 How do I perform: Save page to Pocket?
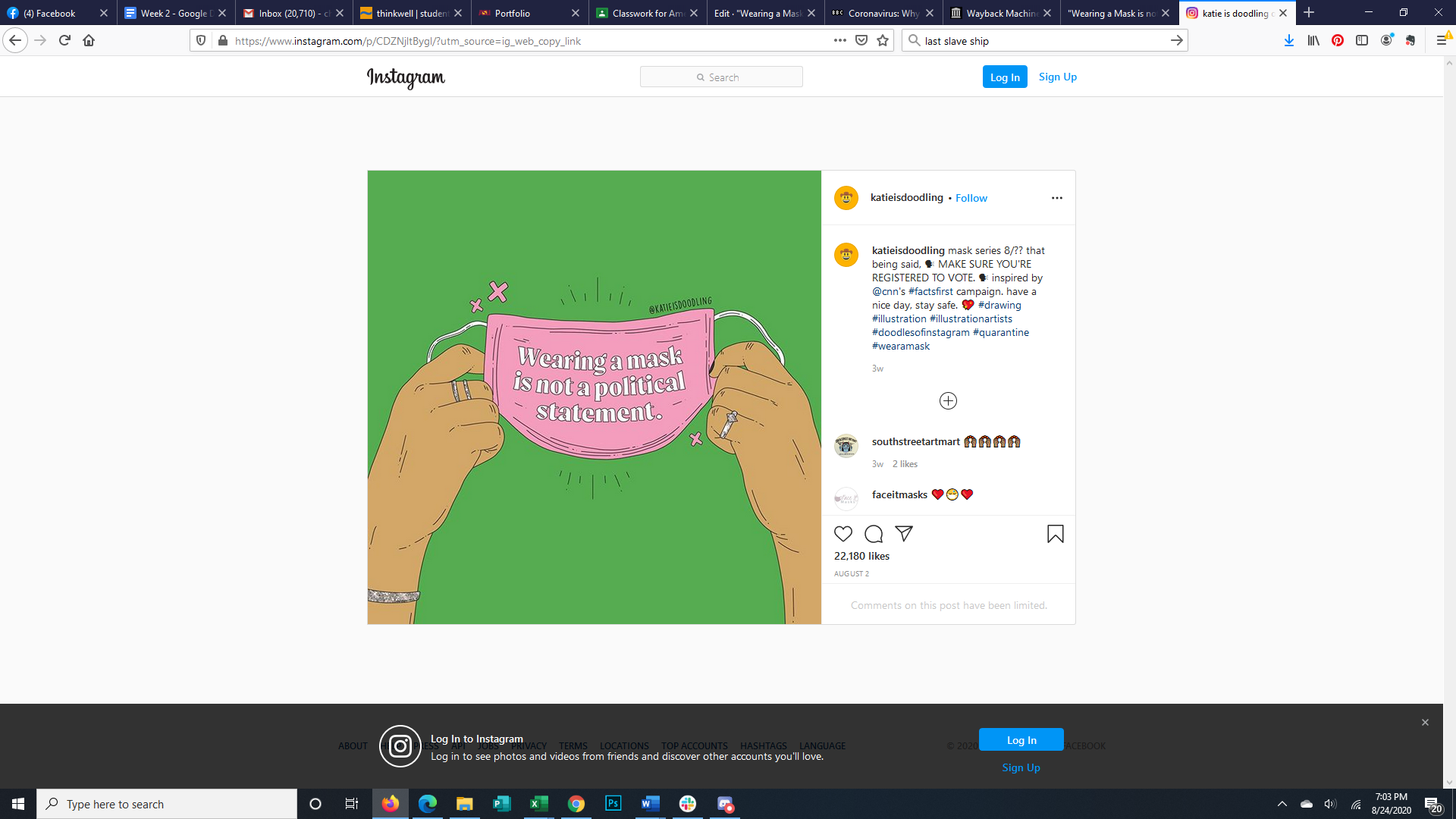coord(861,40)
